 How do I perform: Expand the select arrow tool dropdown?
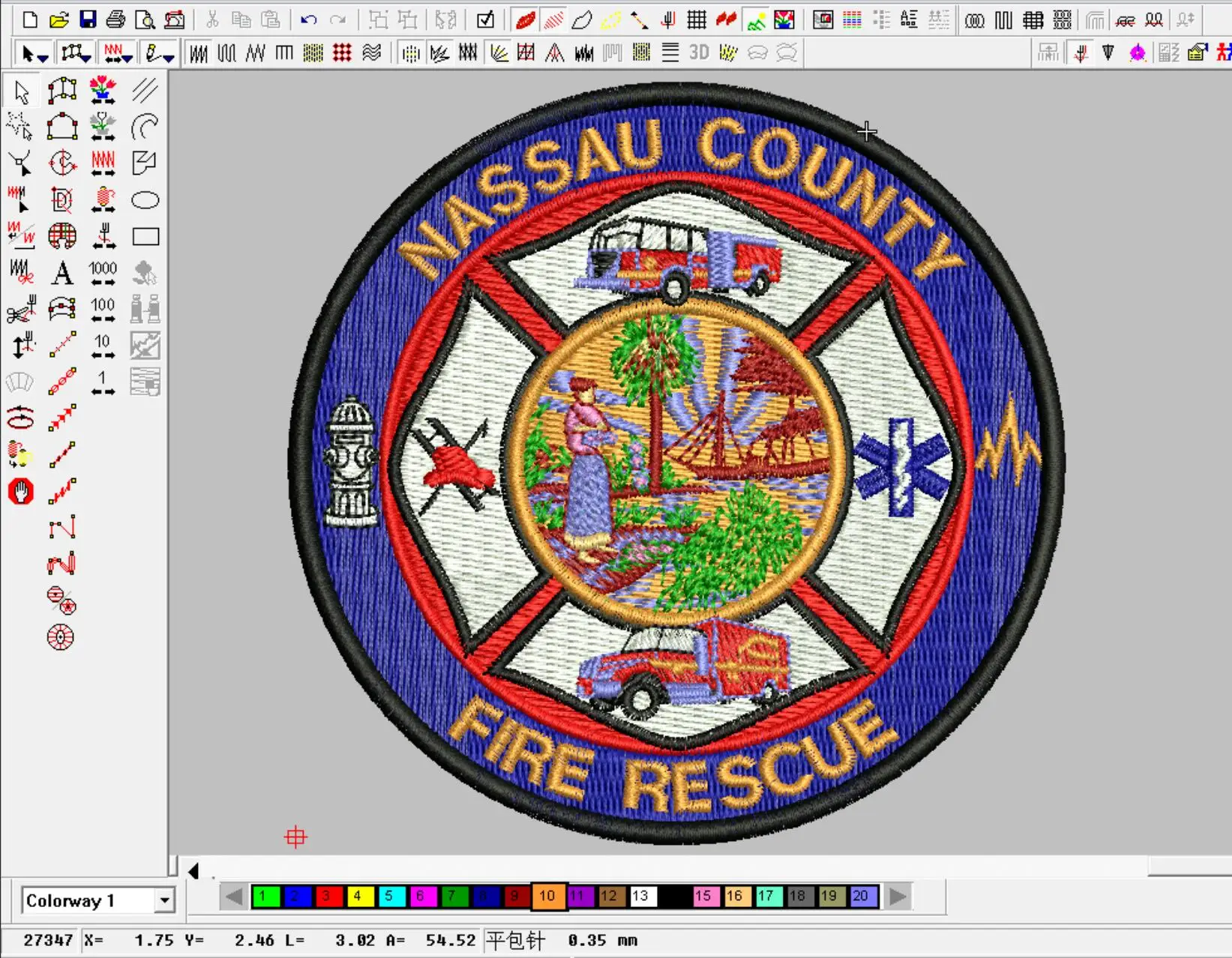click(x=43, y=57)
